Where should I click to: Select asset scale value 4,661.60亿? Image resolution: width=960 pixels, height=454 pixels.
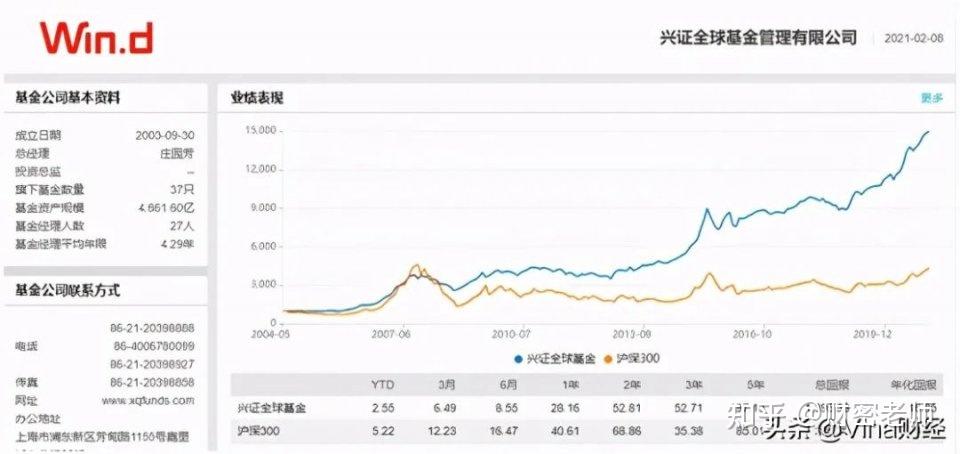pyautogui.click(x=166, y=208)
